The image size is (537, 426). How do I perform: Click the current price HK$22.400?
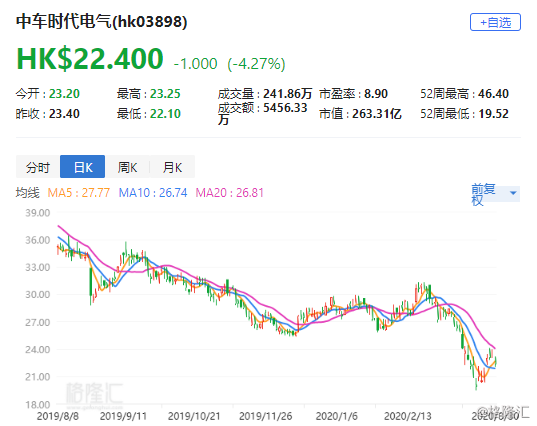[90, 59]
